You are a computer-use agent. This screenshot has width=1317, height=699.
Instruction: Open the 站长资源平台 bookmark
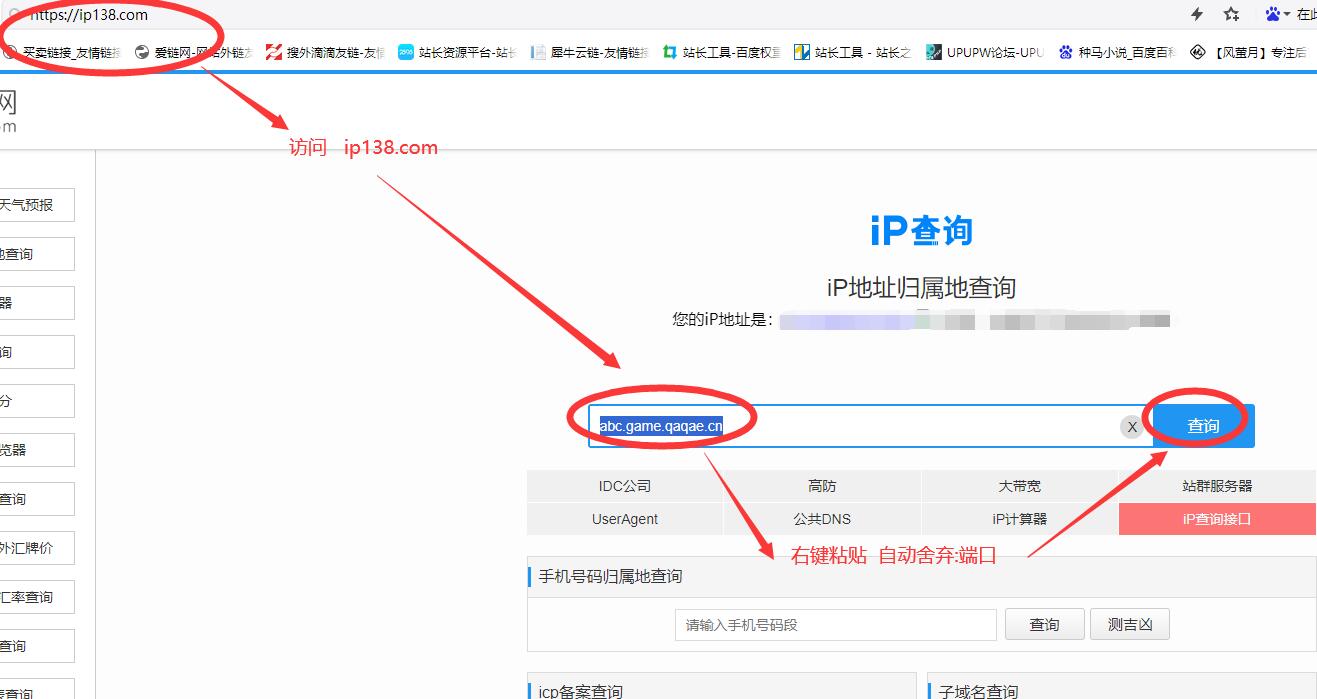[458, 53]
